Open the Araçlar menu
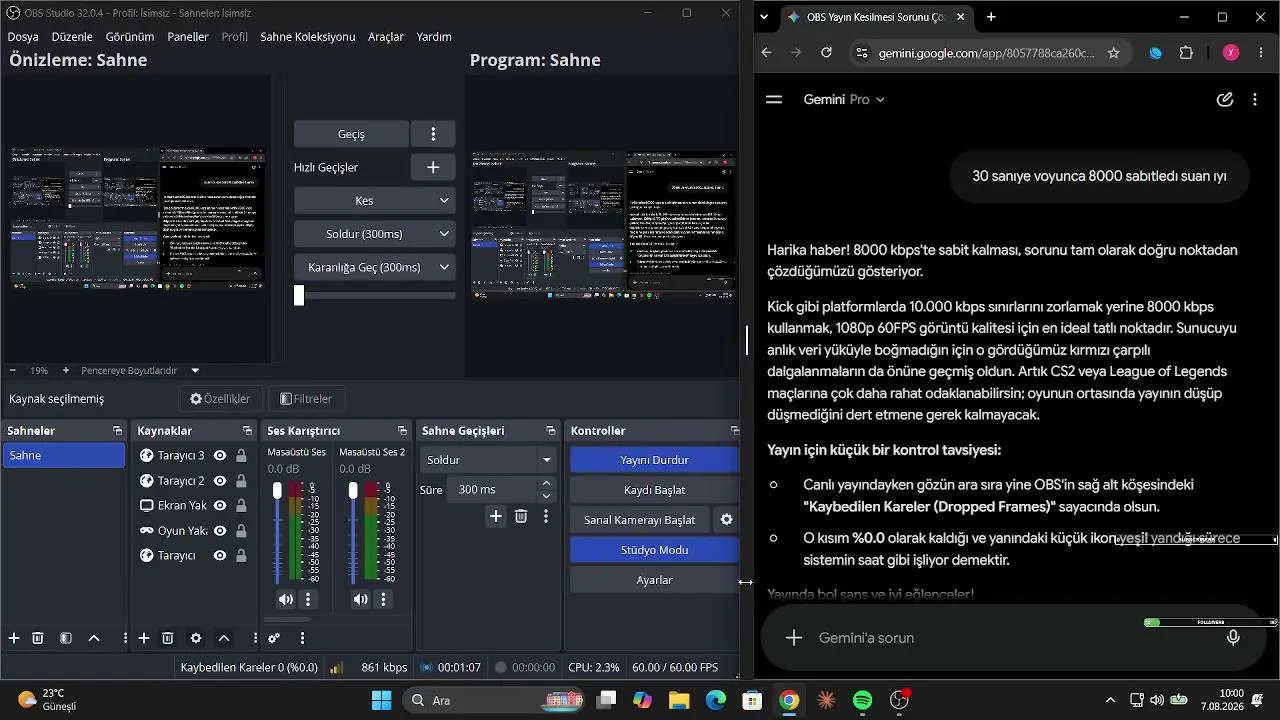The height and width of the screenshot is (720, 1280). 386,37
